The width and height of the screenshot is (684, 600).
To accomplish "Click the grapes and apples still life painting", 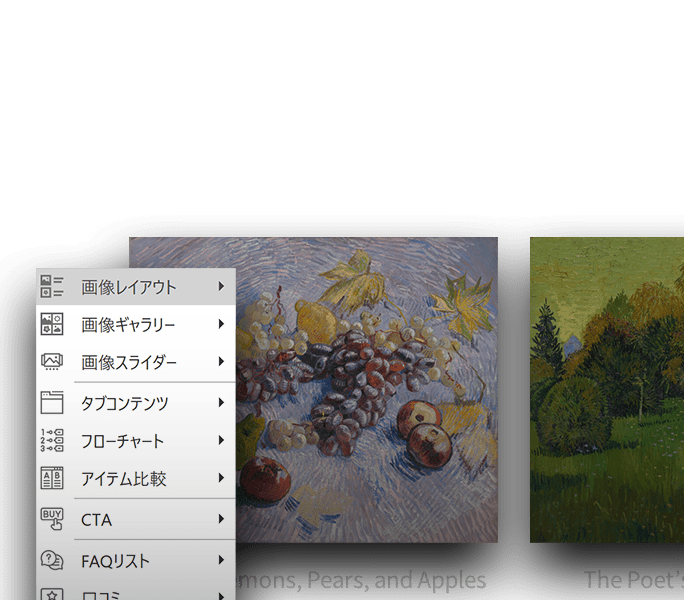I will (x=366, y=390).
